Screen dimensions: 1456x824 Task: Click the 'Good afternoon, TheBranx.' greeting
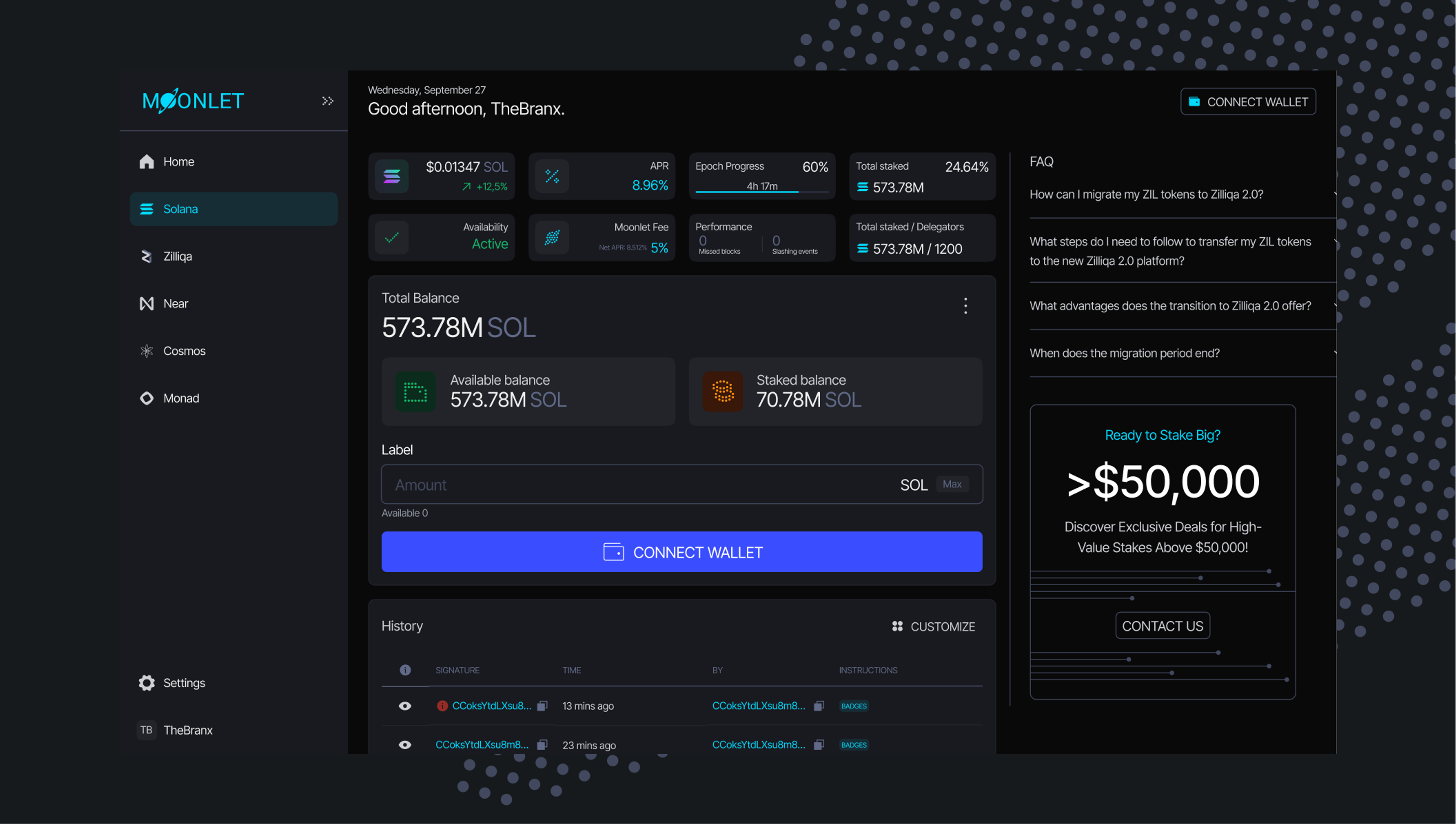(466, 109)
